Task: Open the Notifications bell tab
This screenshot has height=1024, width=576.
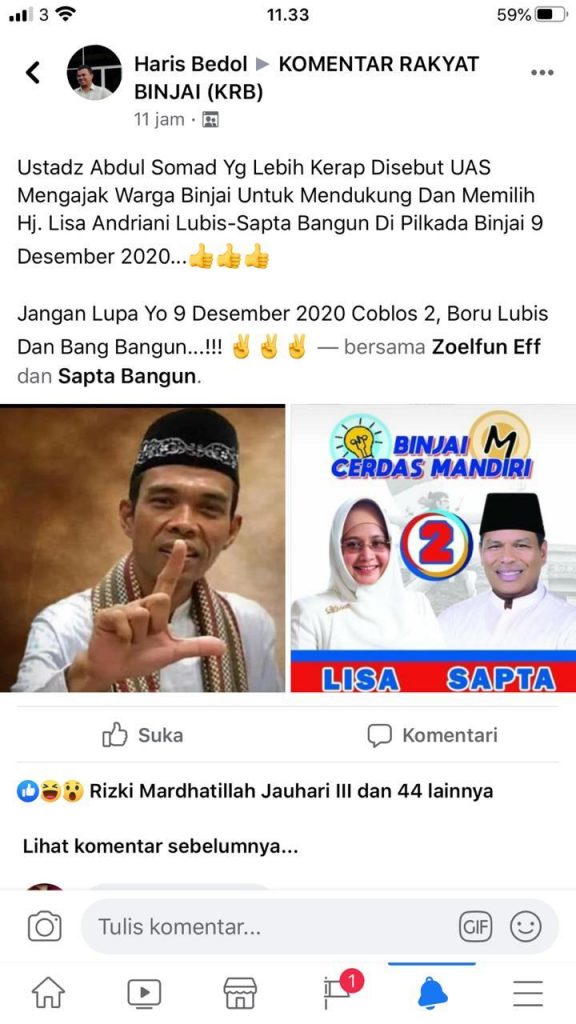Action: 432,993
